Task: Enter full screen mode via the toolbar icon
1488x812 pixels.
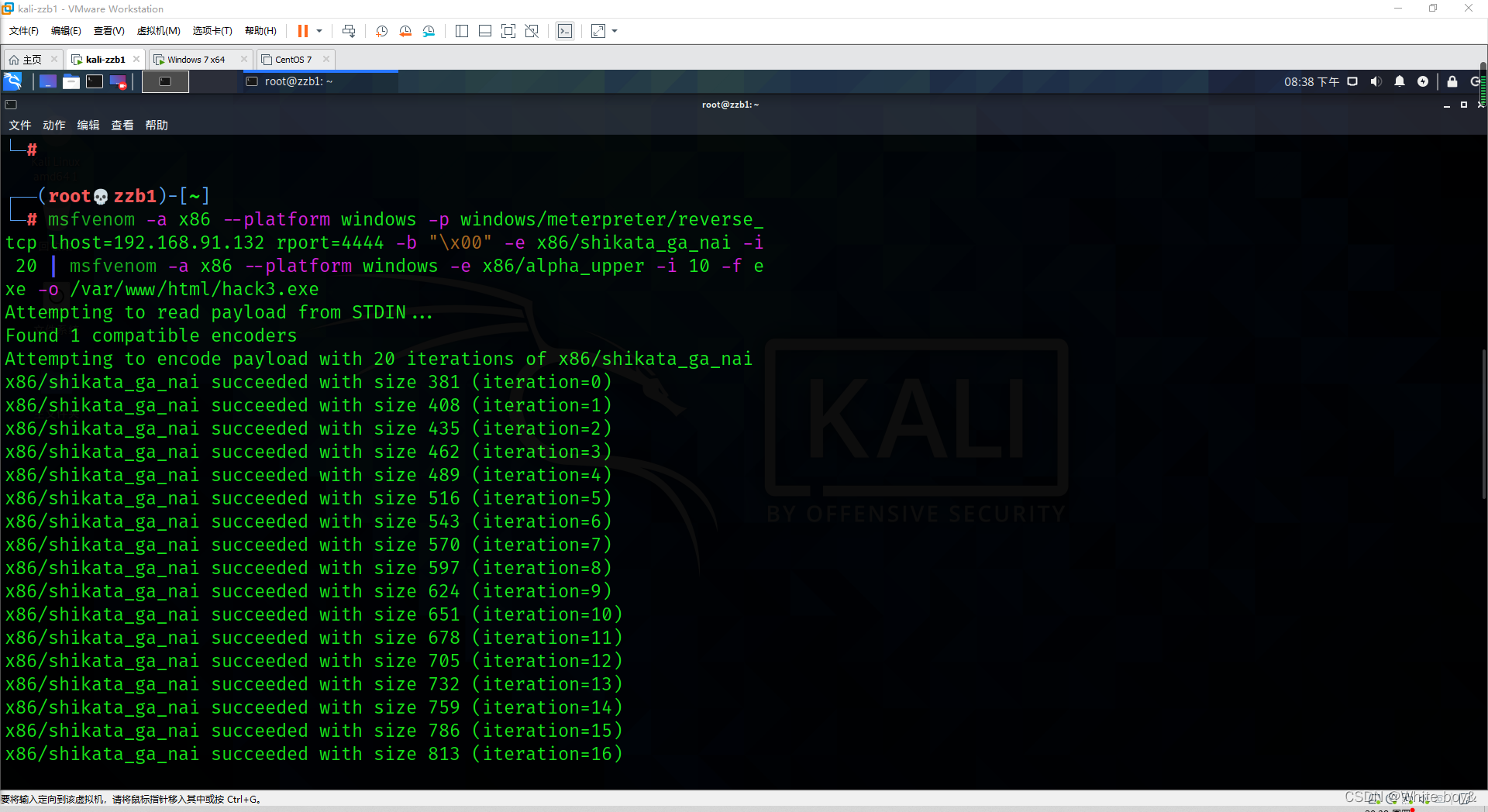Action: (508, 31)
